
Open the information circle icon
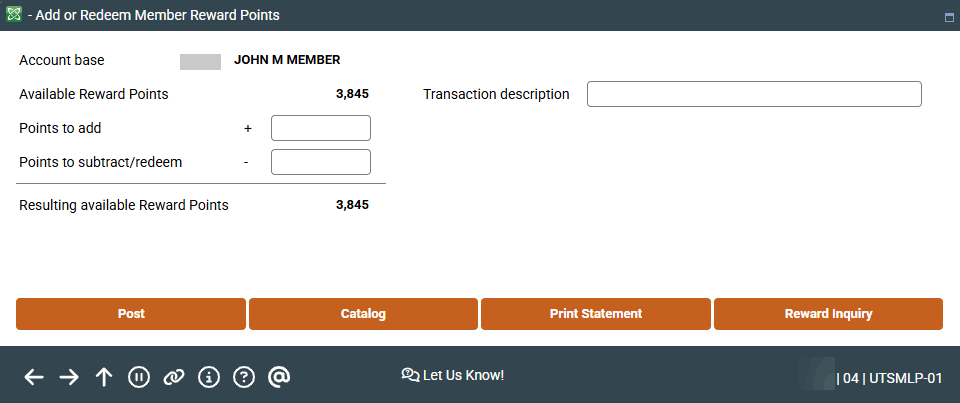[x=209, y=377]
